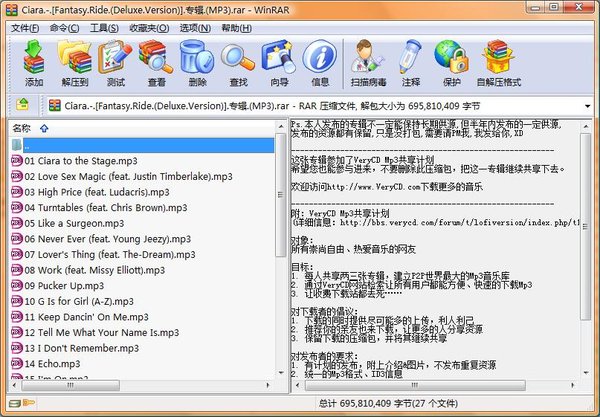
Task: Click the key password icon in status bar
Action: 29,403
